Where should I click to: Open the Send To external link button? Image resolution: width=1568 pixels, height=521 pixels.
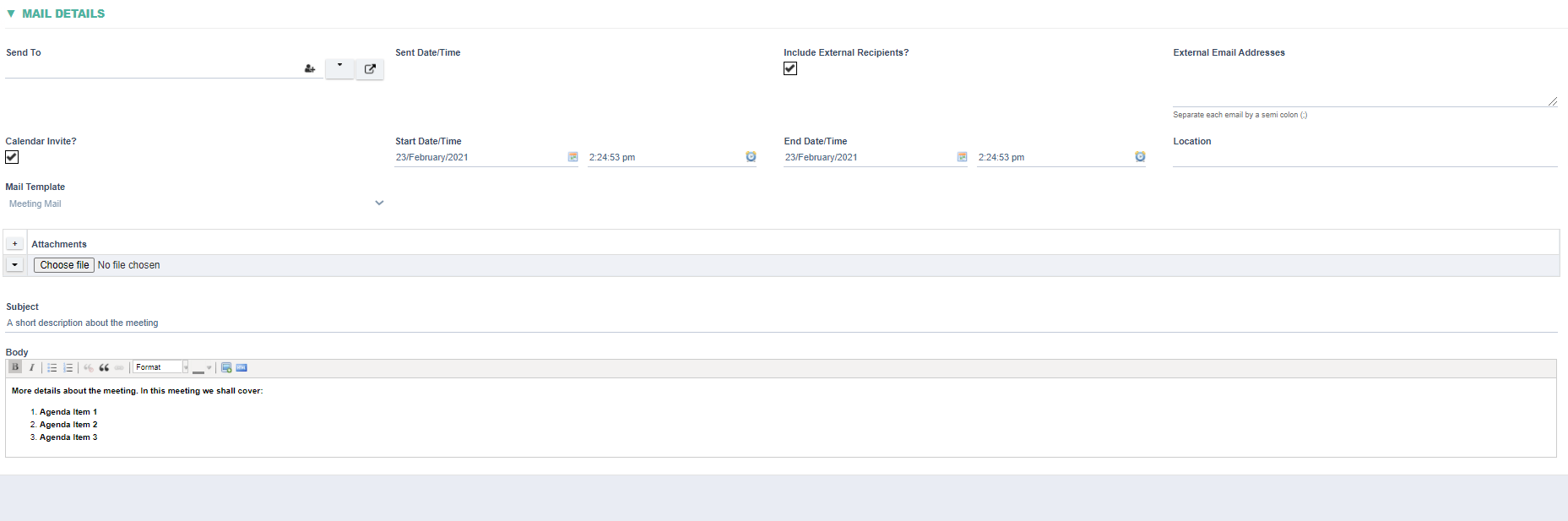pos(370,69)
